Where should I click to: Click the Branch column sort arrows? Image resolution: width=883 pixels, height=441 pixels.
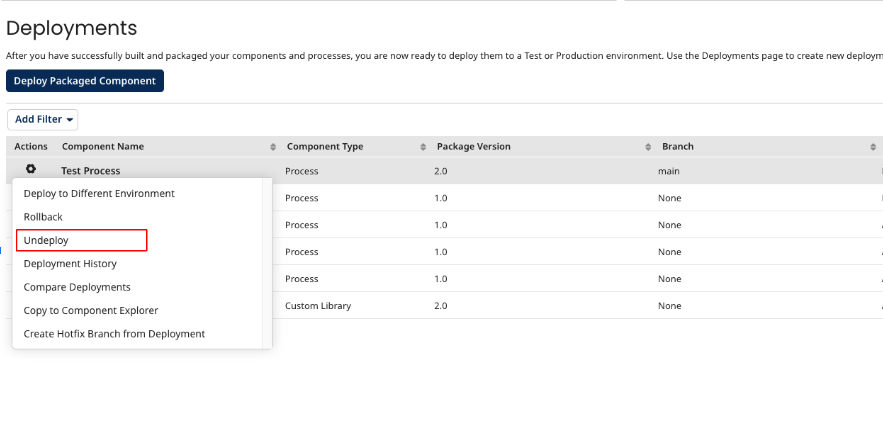tap(873, 147)
